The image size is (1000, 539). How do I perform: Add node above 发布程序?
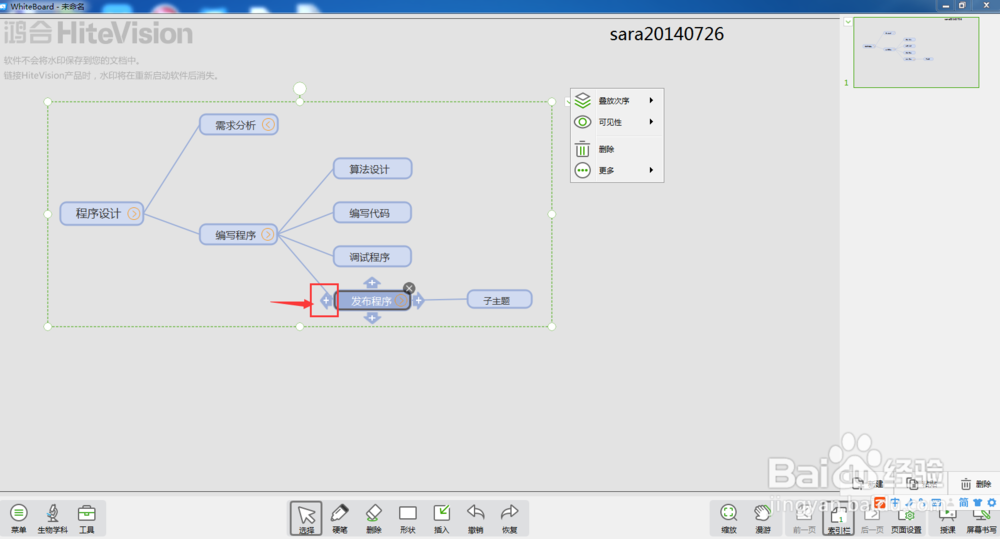click(x=372, y=282)
